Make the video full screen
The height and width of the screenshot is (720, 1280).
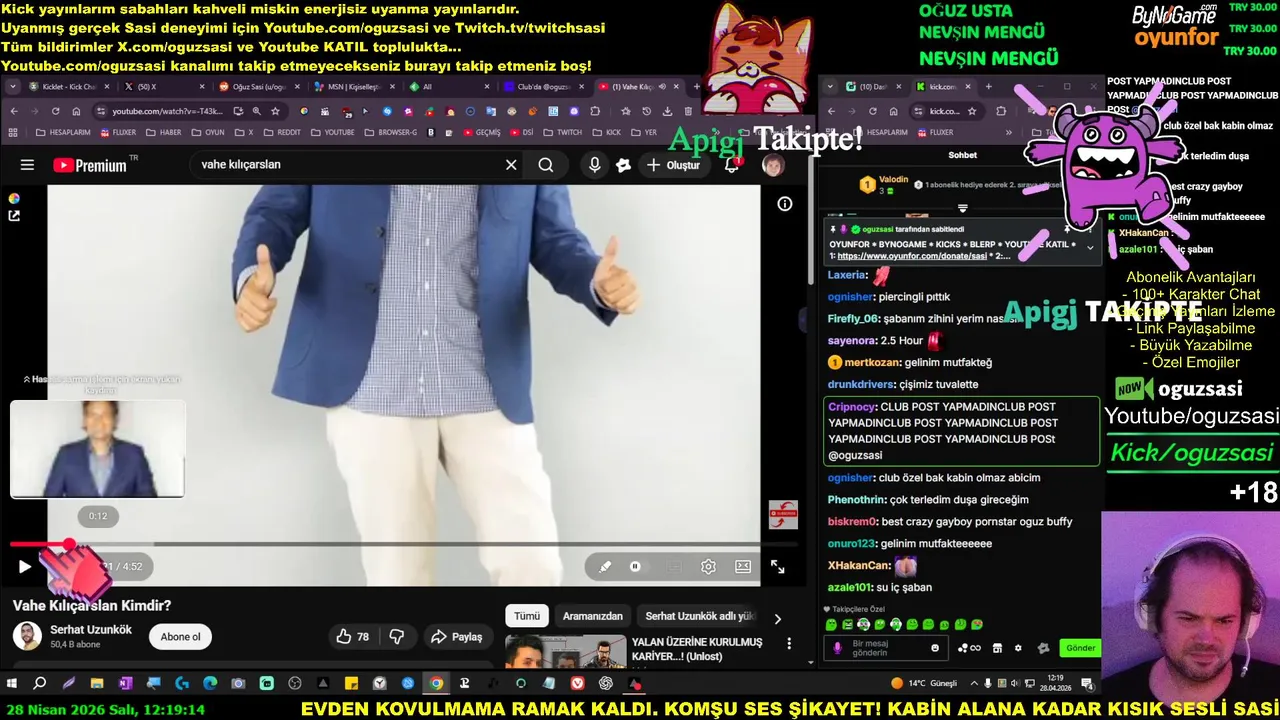coord(777,566)
